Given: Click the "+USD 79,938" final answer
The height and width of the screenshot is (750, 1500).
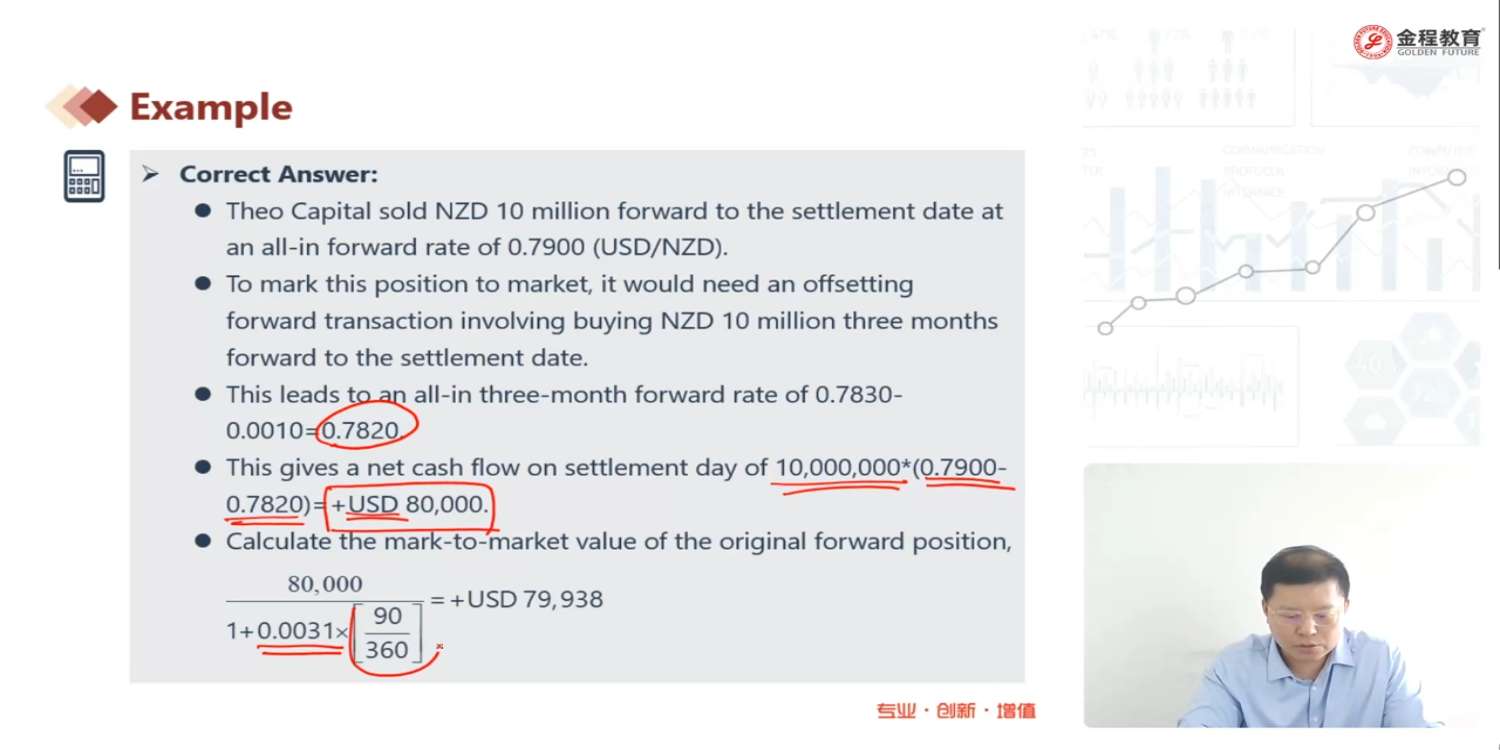Looking at the screenshot, I should click(526, 599).
